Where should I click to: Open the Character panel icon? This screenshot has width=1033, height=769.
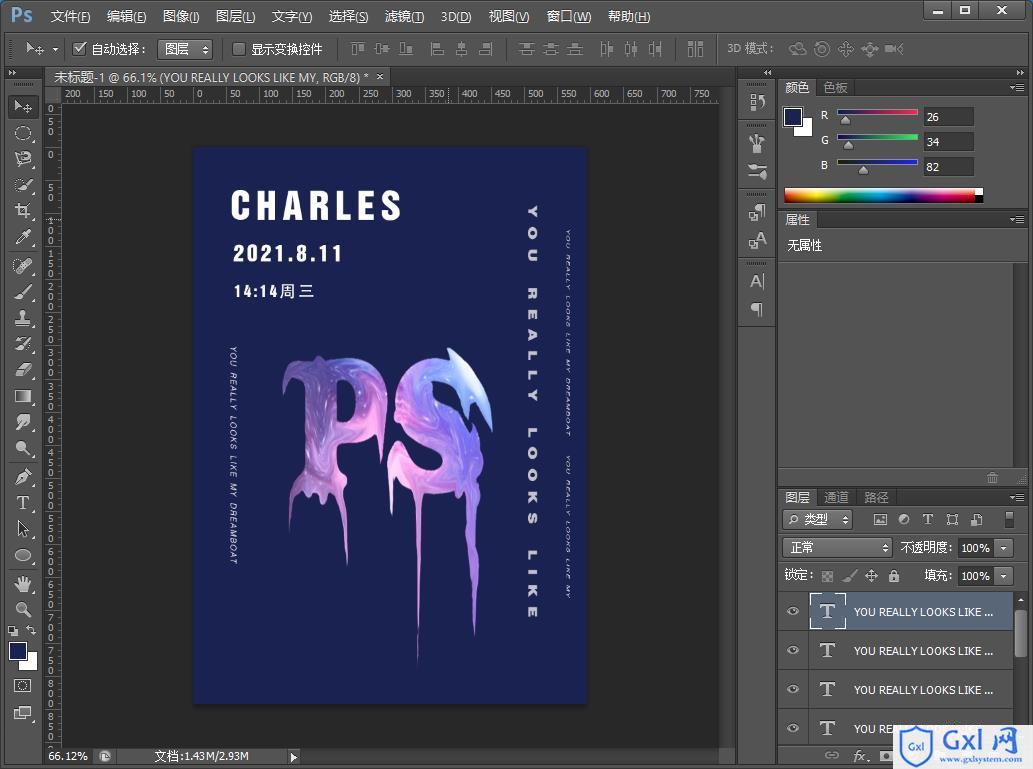(757, 281)
